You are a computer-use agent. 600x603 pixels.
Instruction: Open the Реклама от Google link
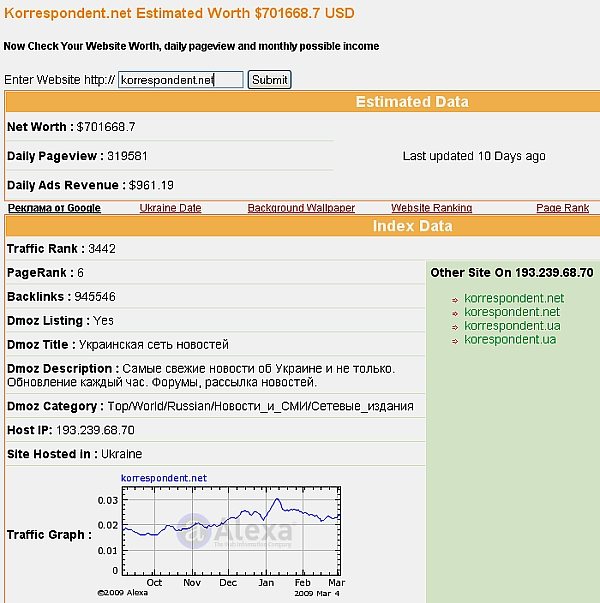pyautogui.click(x=54, y=208)
